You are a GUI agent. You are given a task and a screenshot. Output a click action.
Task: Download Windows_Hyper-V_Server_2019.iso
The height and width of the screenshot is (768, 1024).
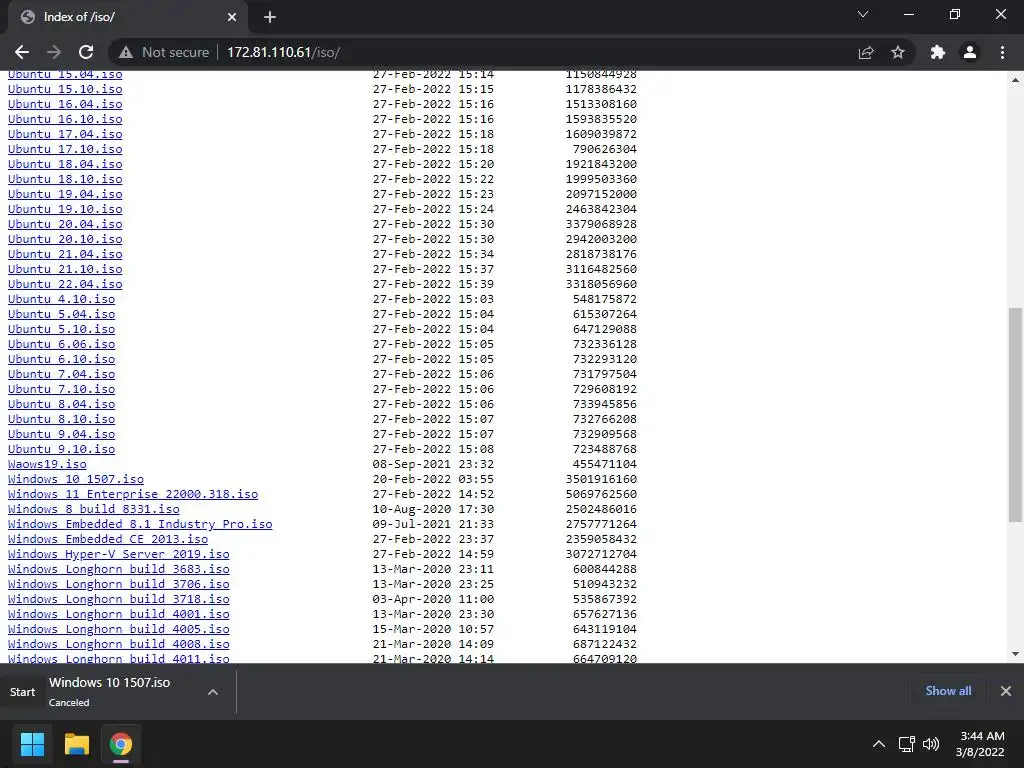118,554
